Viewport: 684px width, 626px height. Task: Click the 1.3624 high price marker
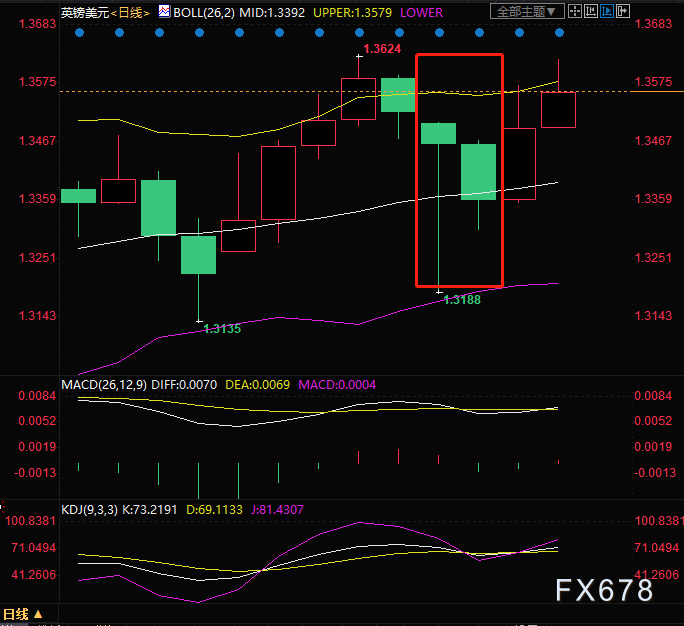point(381,48)
